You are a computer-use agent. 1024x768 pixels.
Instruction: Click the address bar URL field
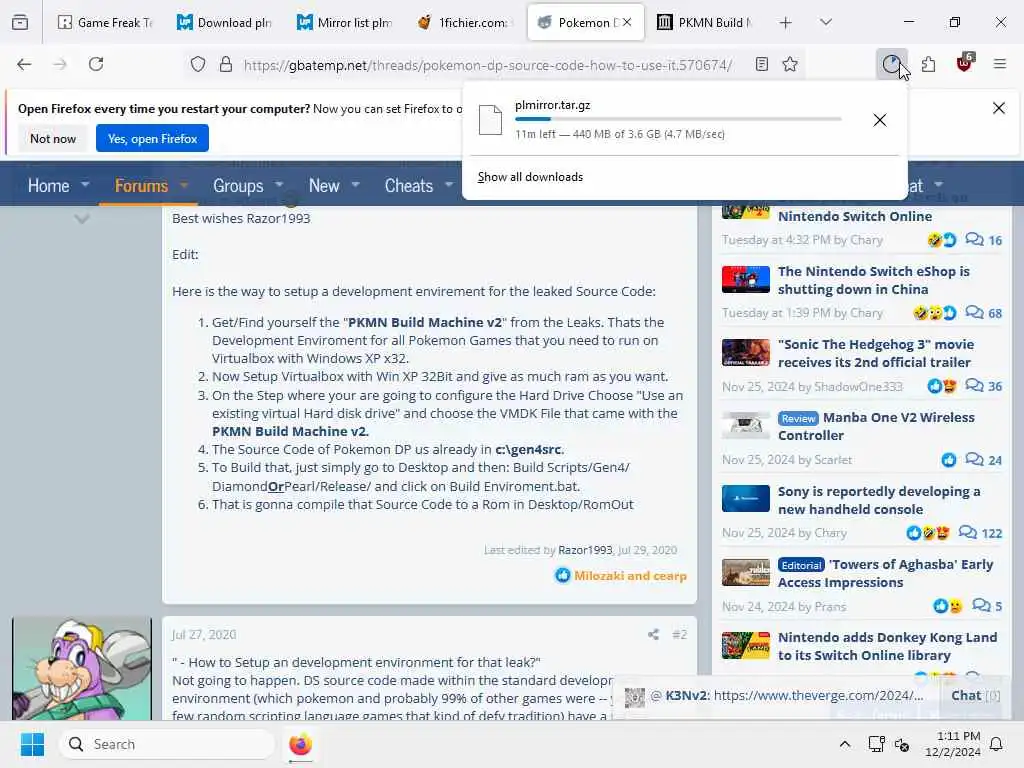tap(487, 65)
